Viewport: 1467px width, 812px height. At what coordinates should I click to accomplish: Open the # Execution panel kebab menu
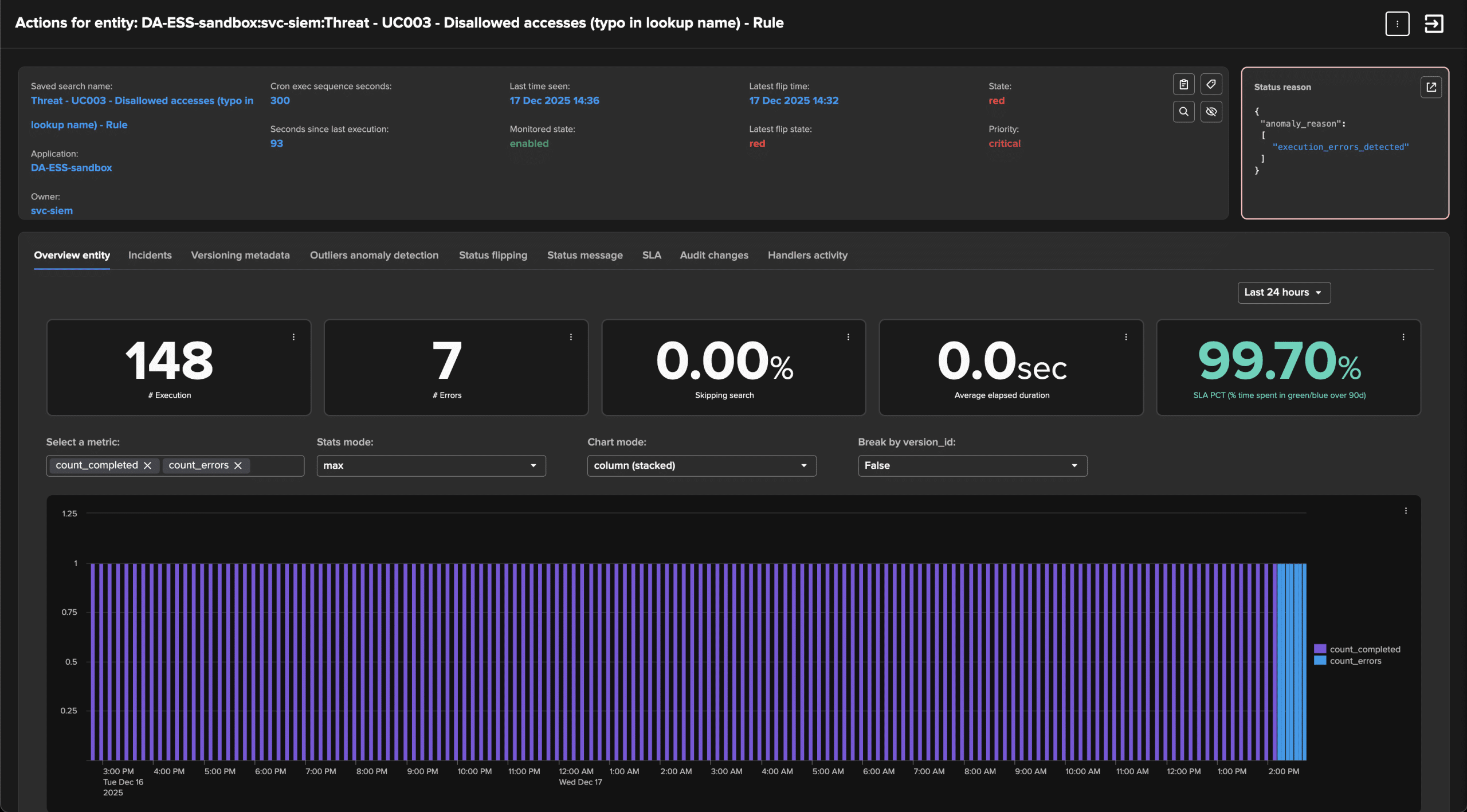click(293, 337)
